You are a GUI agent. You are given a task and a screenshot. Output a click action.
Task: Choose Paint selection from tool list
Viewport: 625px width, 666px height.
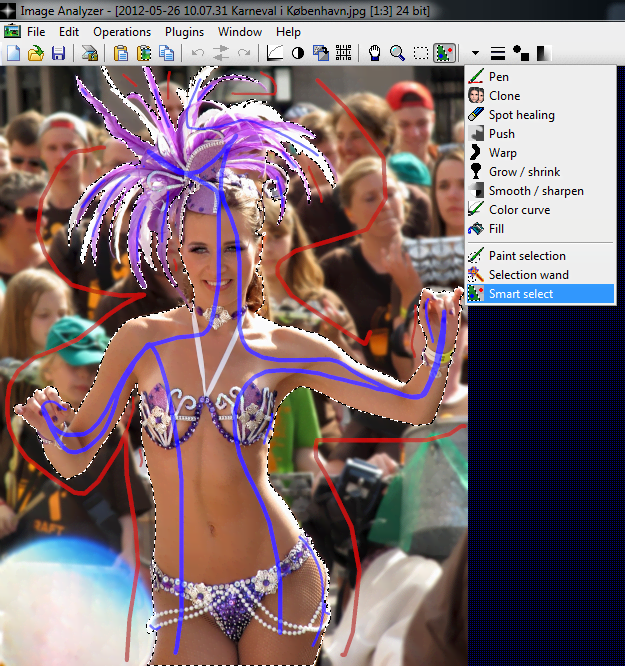point(526,256)
